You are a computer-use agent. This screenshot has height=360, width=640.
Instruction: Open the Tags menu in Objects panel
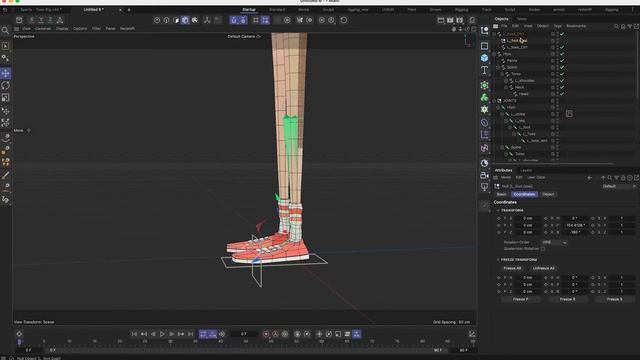[x=558, y=26]
